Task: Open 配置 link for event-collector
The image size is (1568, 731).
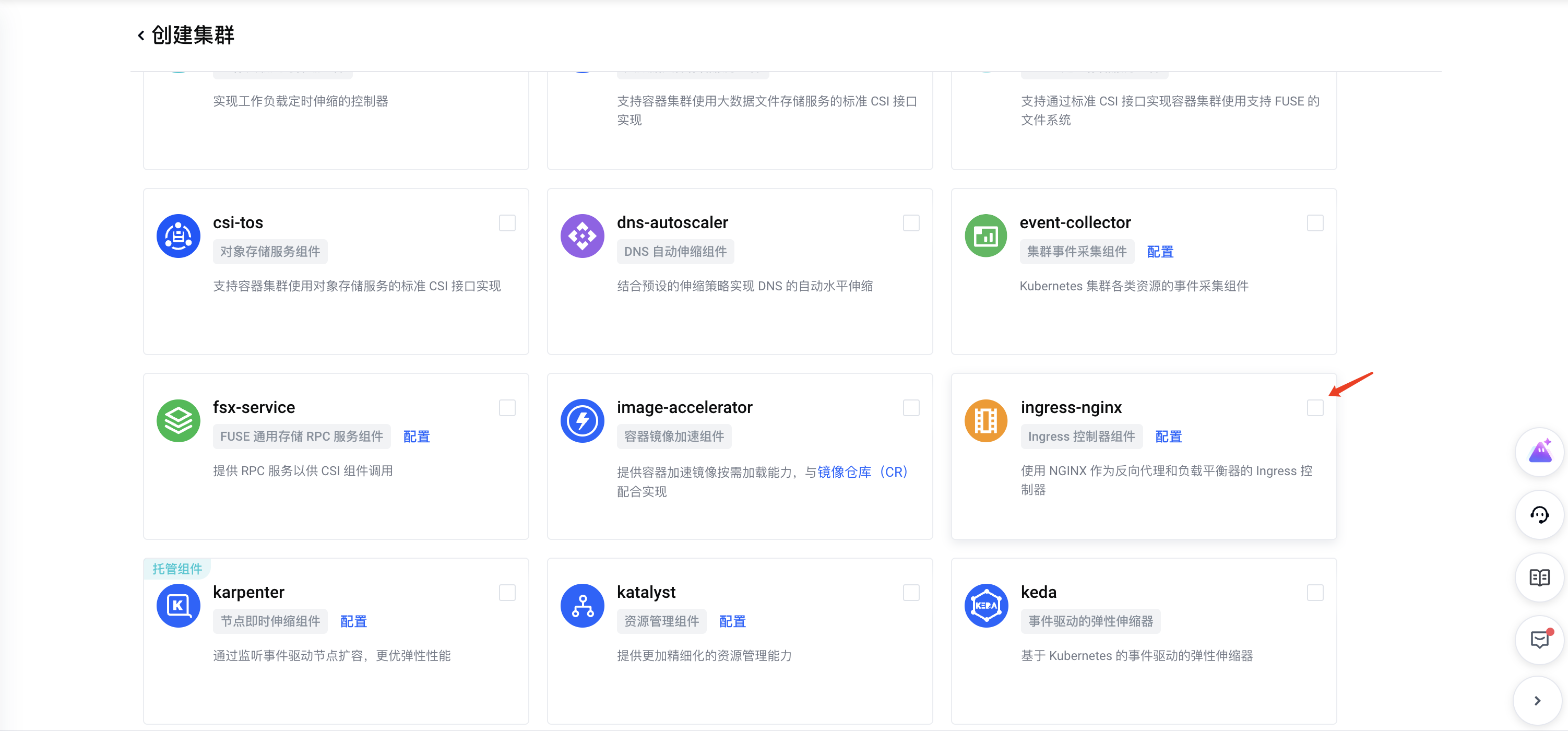Action: [1160, 252]
